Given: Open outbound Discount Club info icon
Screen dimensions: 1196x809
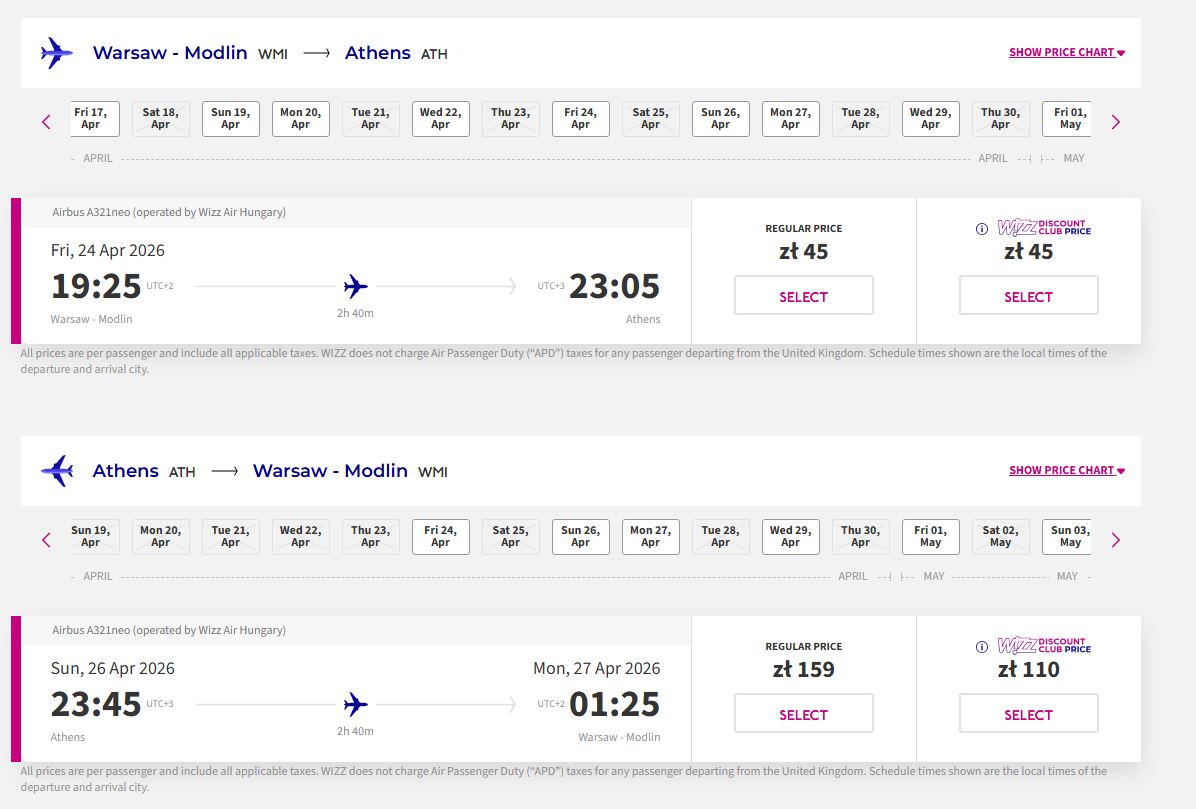Looking at the screenshot, I should pos(982,229).
